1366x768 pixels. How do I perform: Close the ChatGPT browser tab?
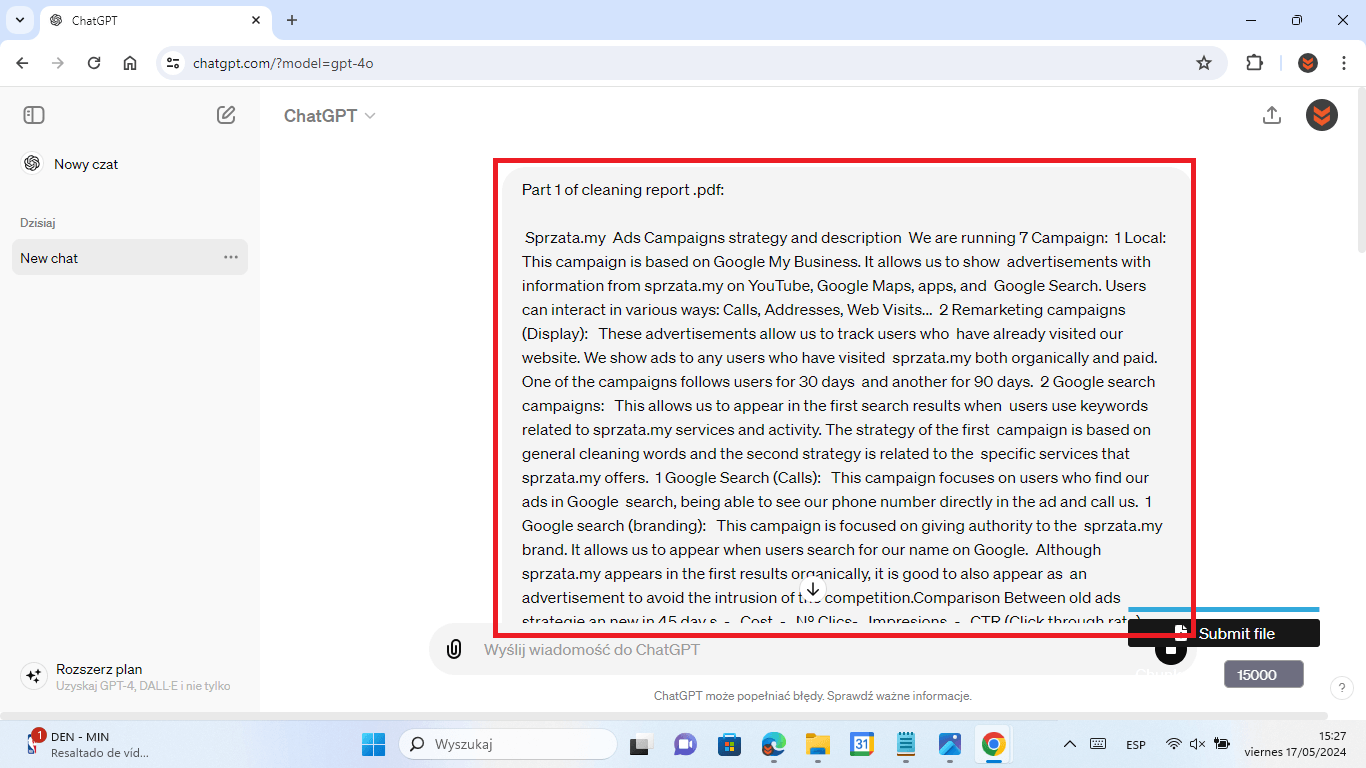pyautogui.click(x=255, y=20)
